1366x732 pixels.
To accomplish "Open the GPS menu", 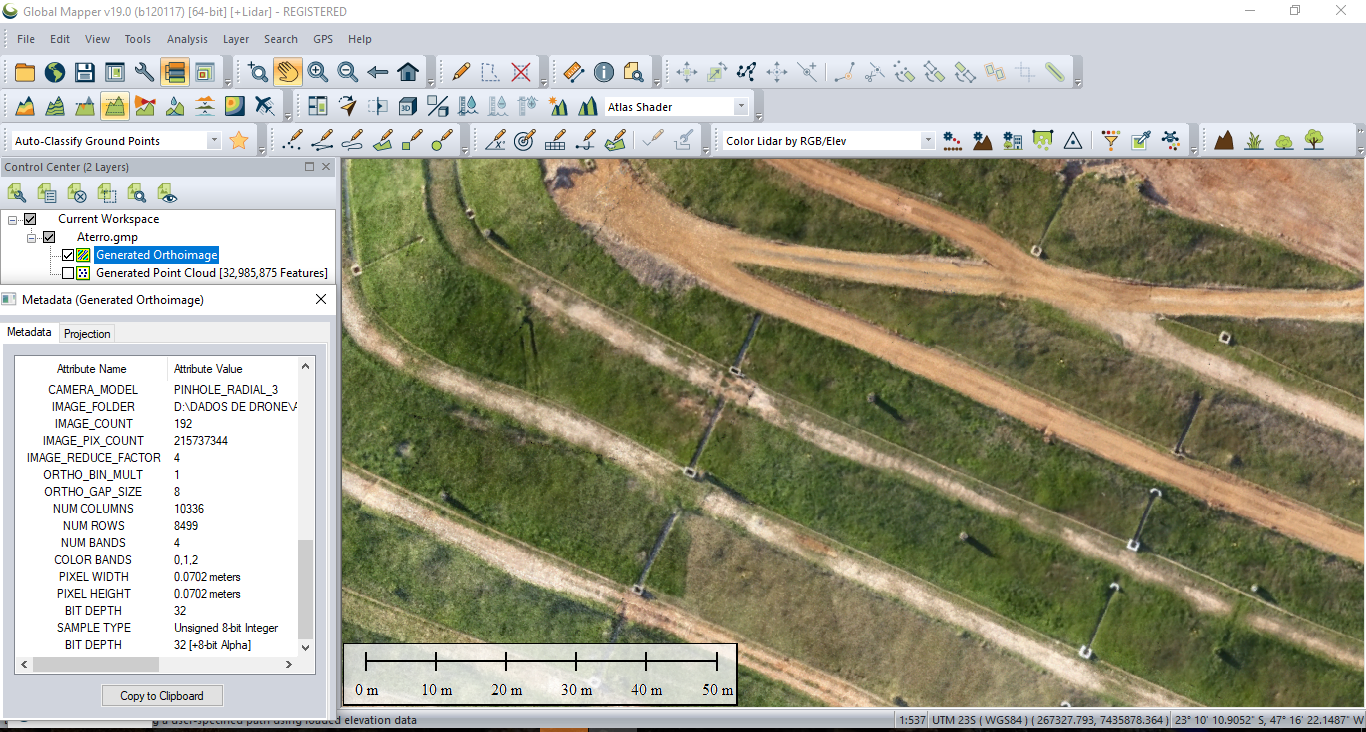I will click(323, 39).
